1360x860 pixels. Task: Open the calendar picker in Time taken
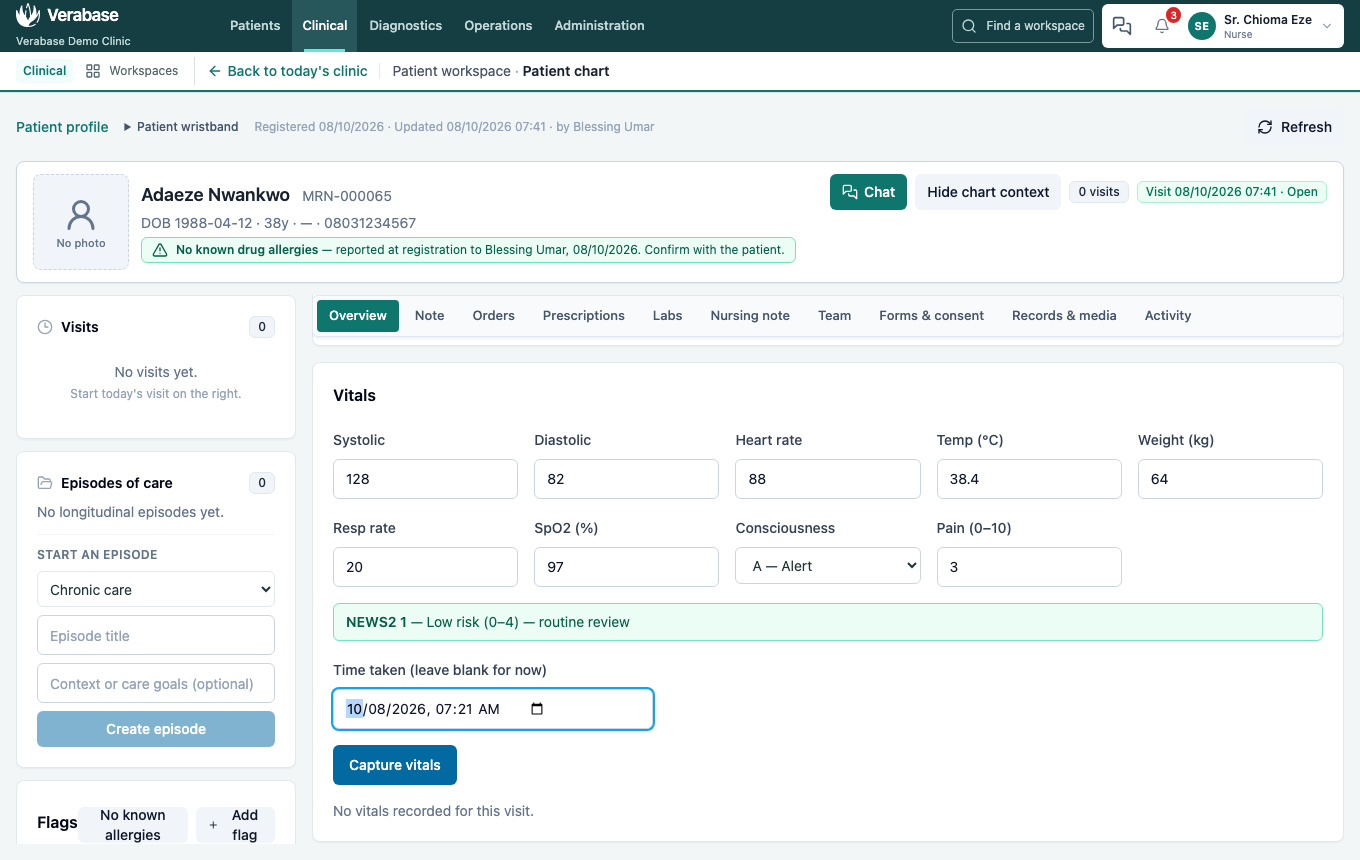(x=537, y=709)
